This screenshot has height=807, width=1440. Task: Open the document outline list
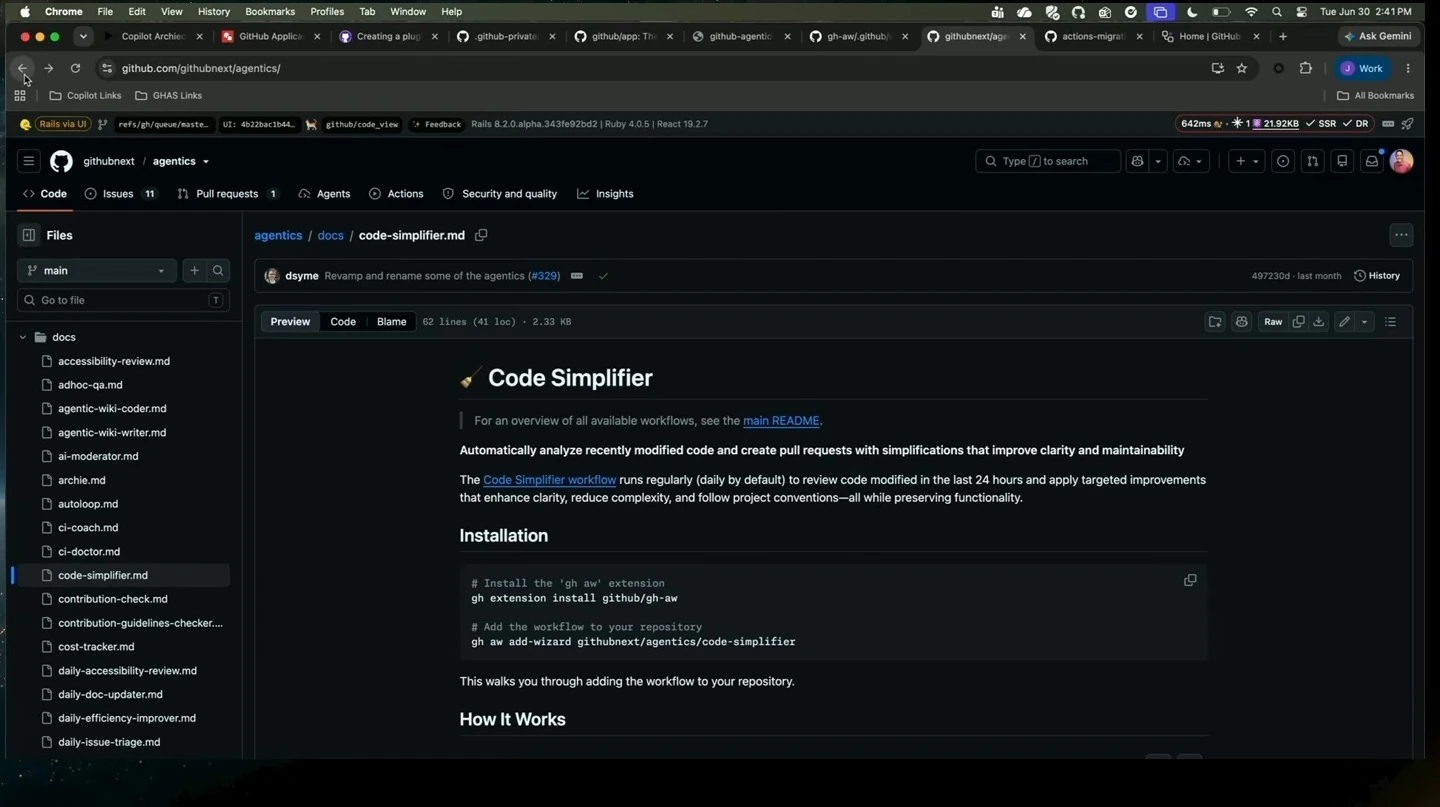coord(1391,322)
